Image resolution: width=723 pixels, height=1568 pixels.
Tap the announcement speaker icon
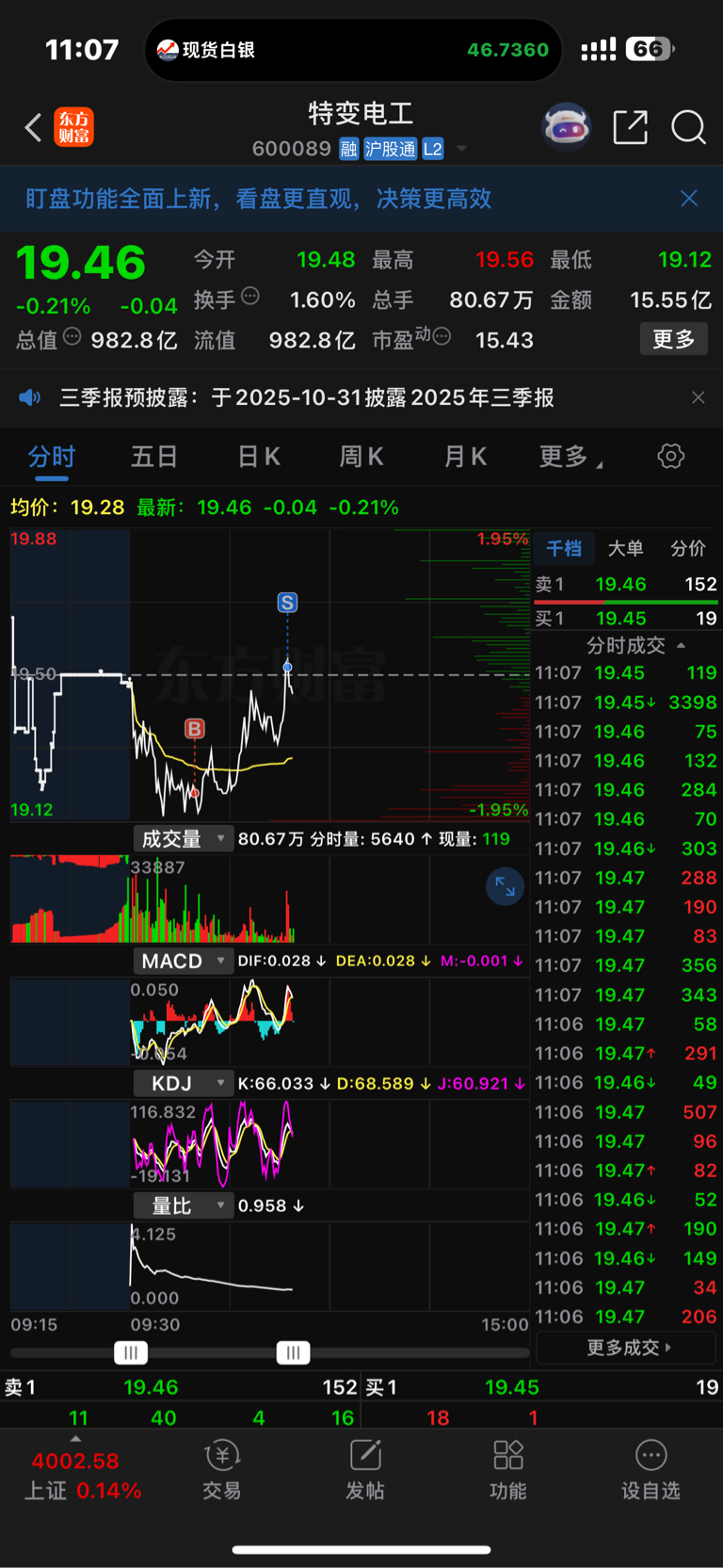(x=30, y=397)
